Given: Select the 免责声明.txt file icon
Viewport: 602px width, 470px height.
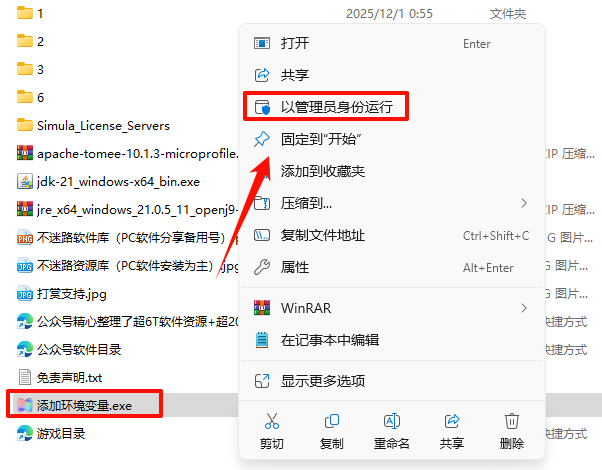Looking at the screenshot, I should click(25, 377).
